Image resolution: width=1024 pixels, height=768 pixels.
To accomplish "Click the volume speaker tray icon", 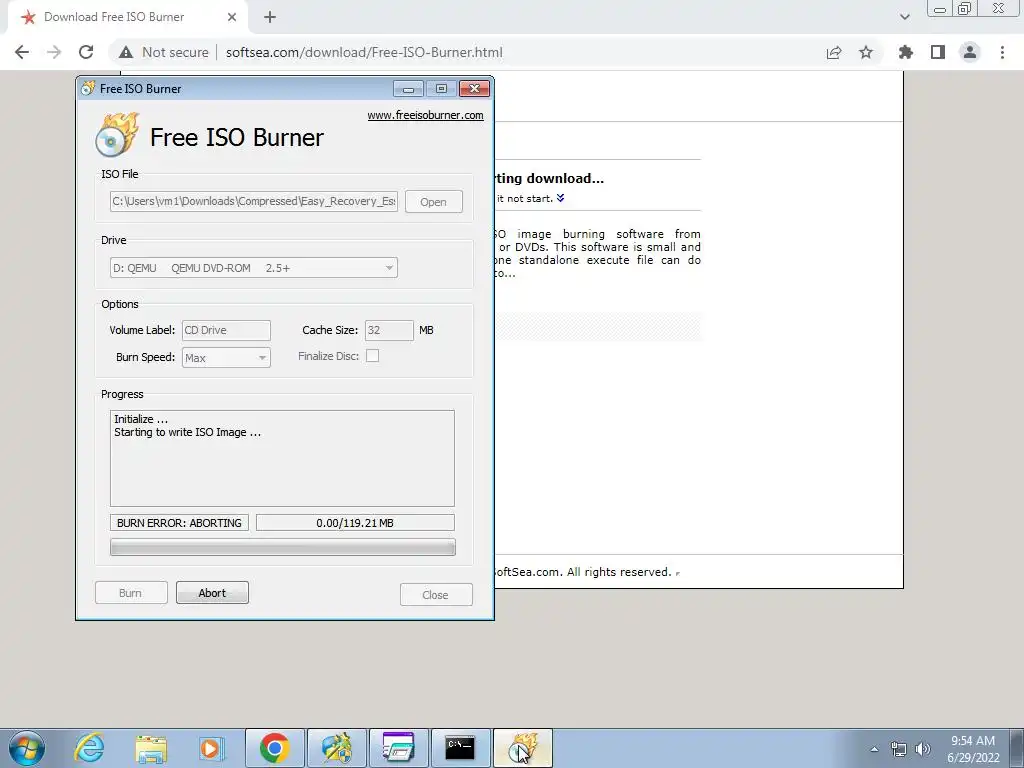I will tap(923, 749).
